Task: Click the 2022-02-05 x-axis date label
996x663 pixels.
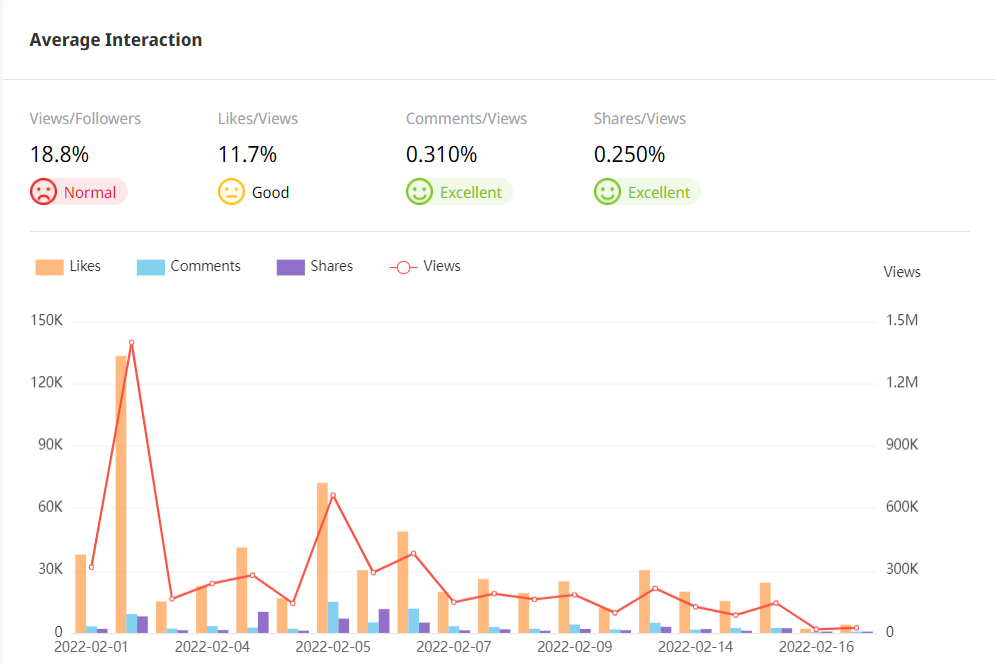Action: pos(333,647)
